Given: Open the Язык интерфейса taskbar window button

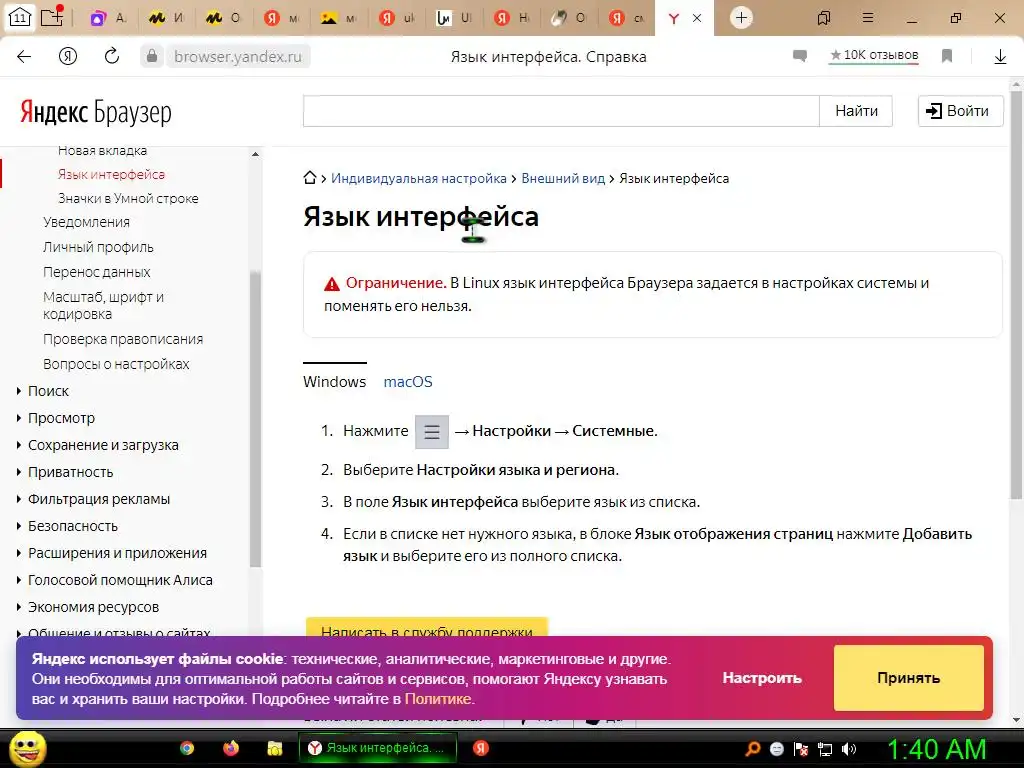Looking at the screenshot, I should pyautogui.click(x=377, y=748).
